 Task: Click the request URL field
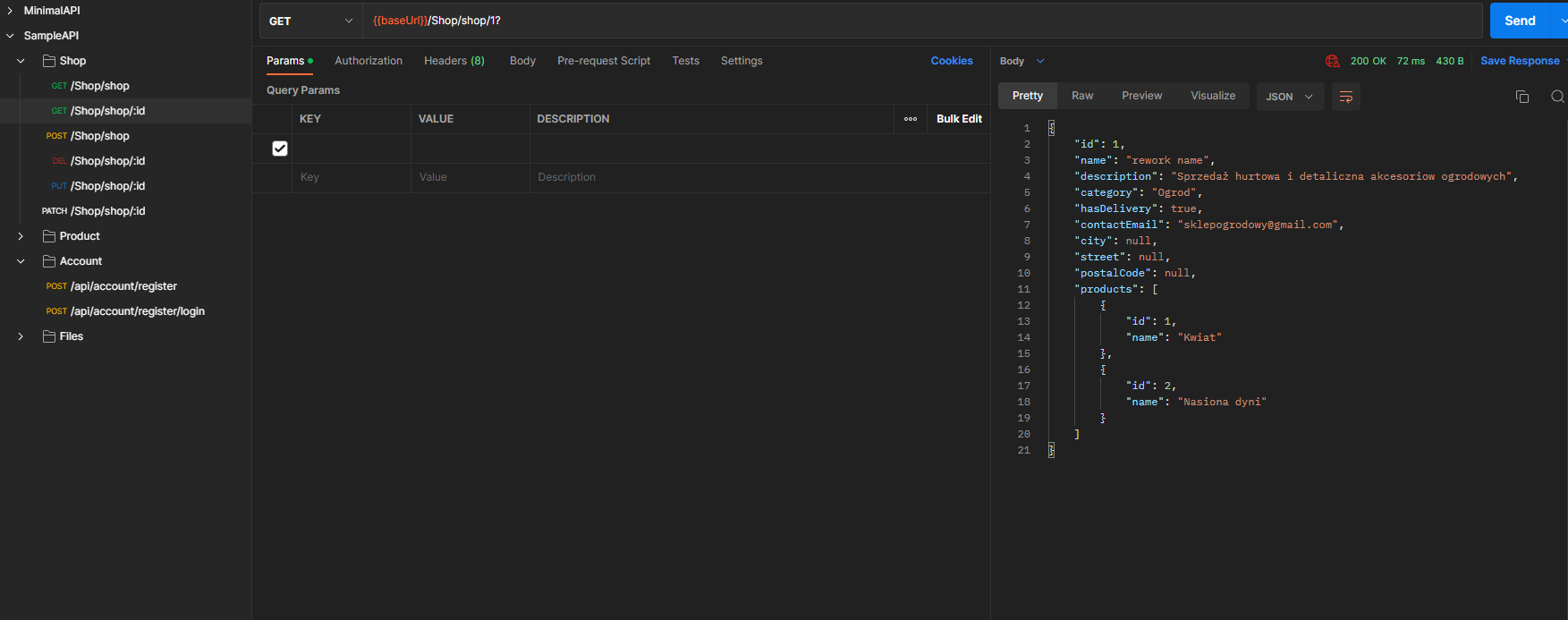921,21
